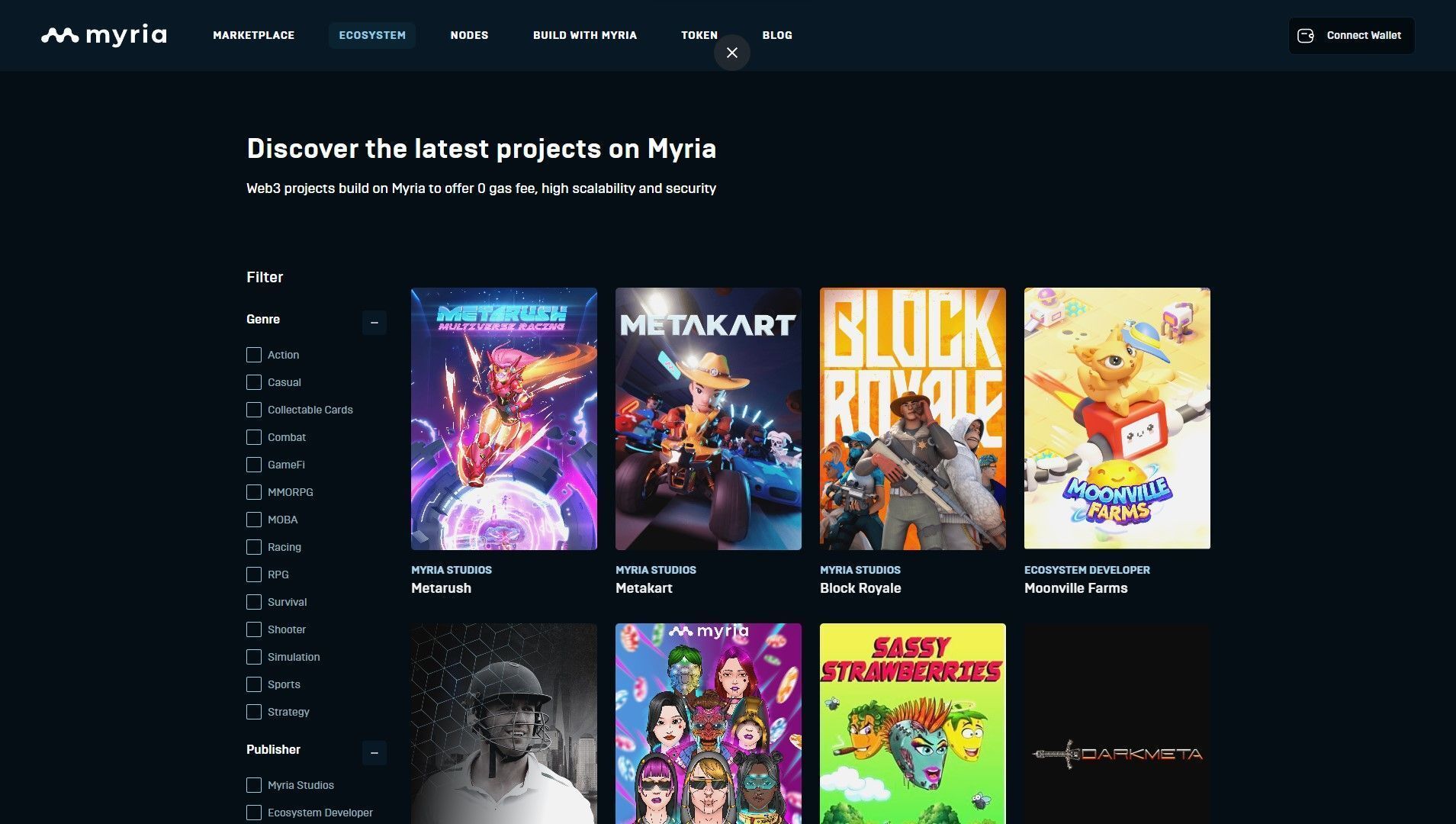Check the Racing genre checkbox

[x=253, y=547]
